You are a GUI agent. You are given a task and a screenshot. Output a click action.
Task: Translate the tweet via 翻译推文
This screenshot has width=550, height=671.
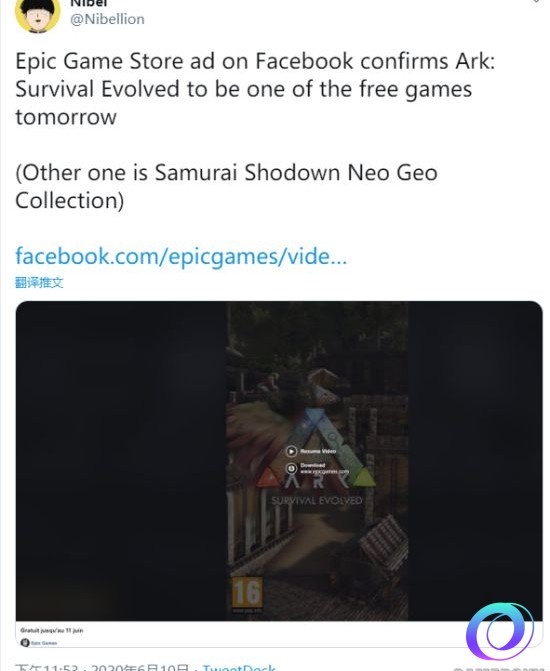[39, 282]
